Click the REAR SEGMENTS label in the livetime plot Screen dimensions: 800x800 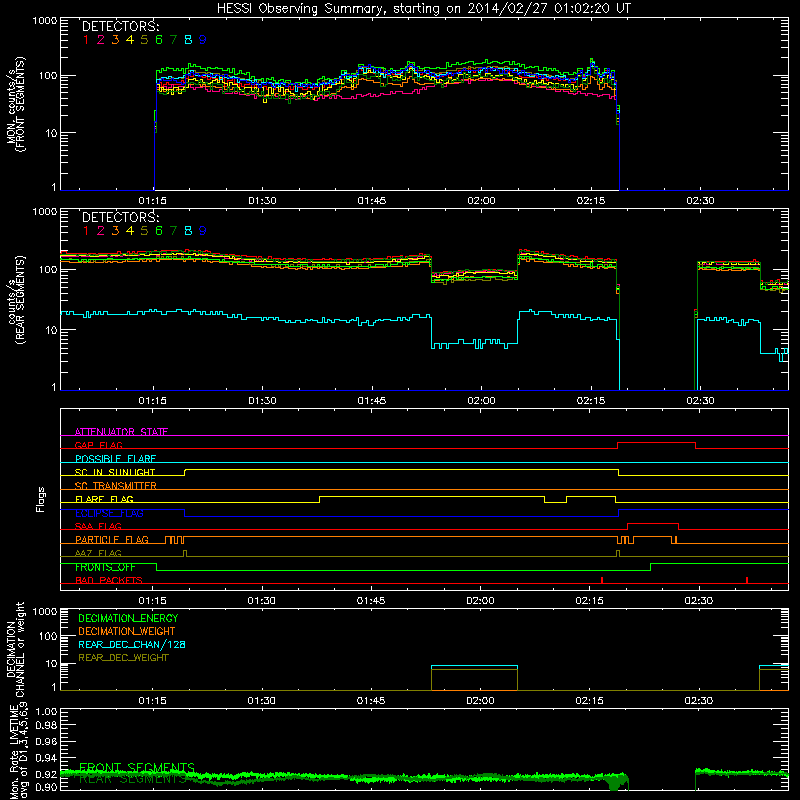point(133,779)
